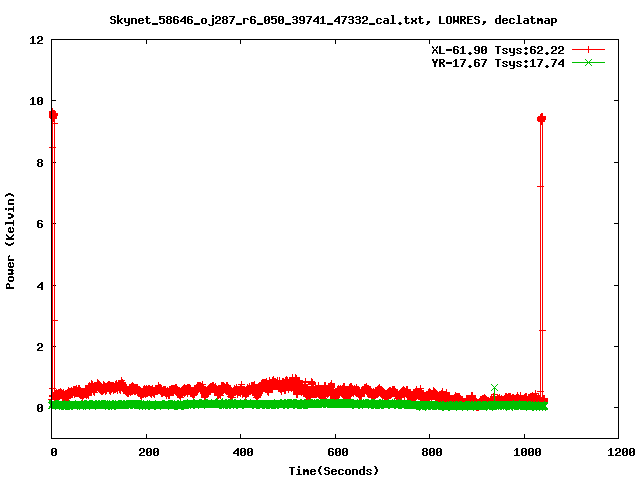
Task: Click the Time(Seconds) x-axis label
Action: (x=333, y=471)
